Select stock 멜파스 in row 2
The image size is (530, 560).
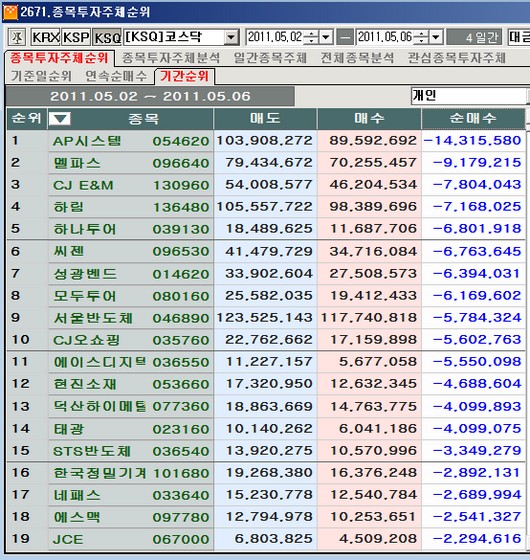coord(77,163)
